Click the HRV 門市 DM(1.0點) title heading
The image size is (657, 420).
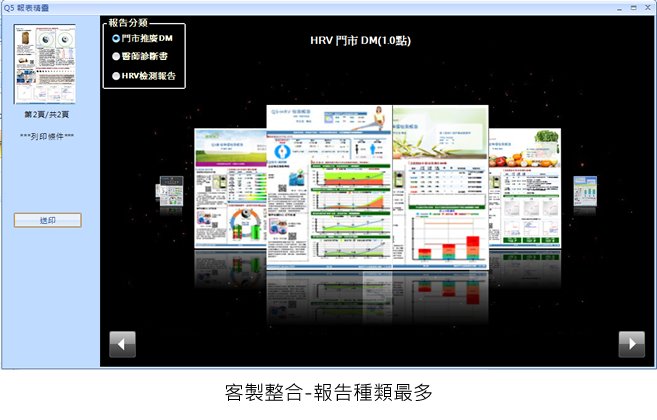coord(361,41)
